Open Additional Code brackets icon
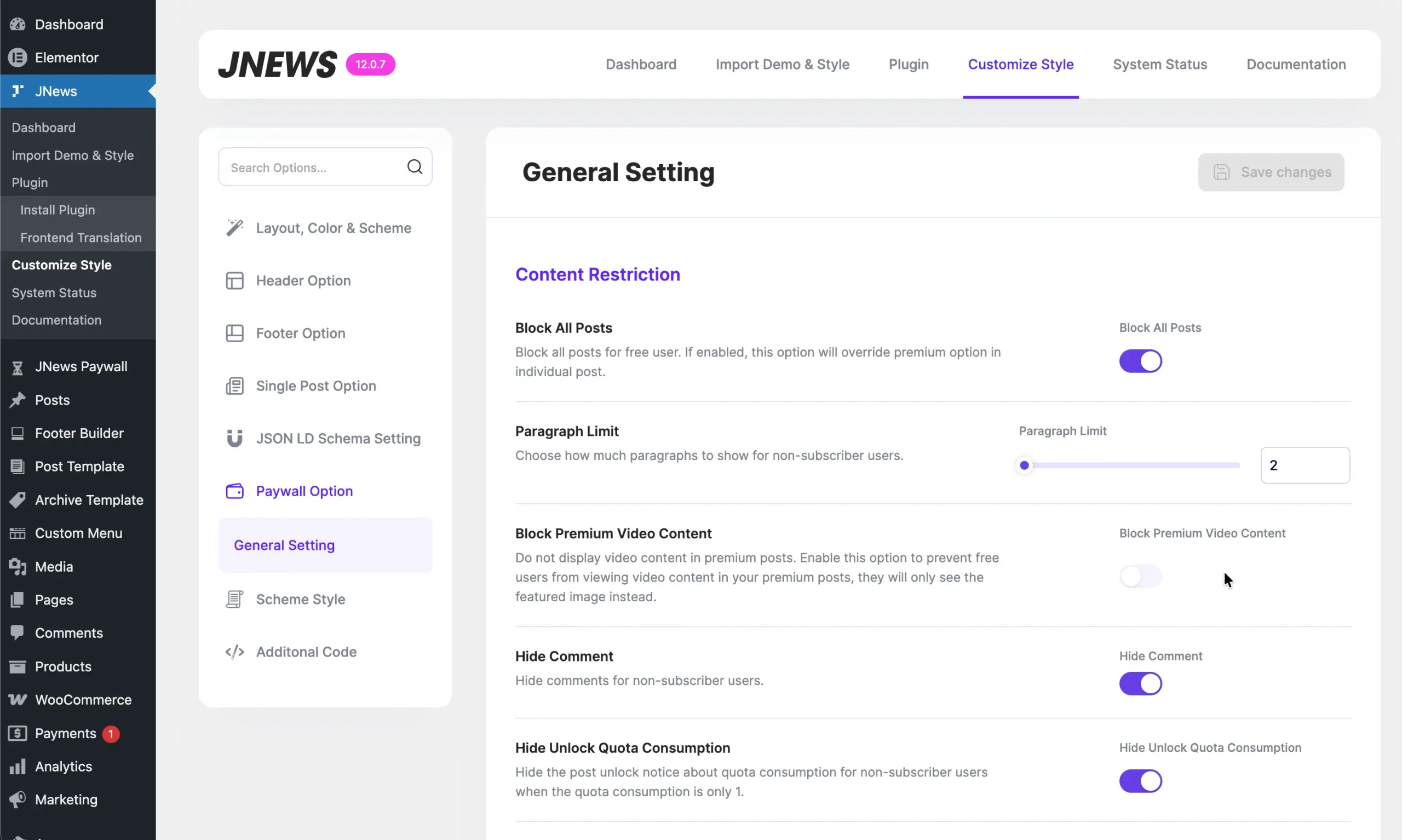Viewport: 1402px width, 840px height. (234, 652)
